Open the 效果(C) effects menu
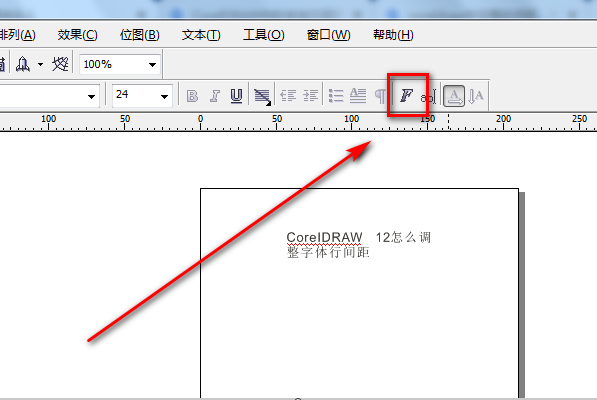This screenshot has height=400, width=597. (78, 35)
